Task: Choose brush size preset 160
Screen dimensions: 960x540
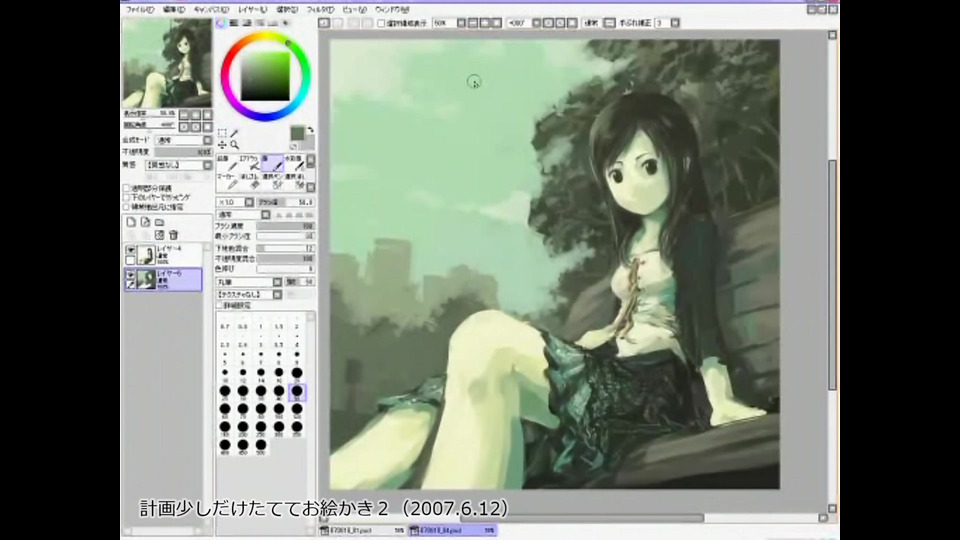Action: (225, 427)
